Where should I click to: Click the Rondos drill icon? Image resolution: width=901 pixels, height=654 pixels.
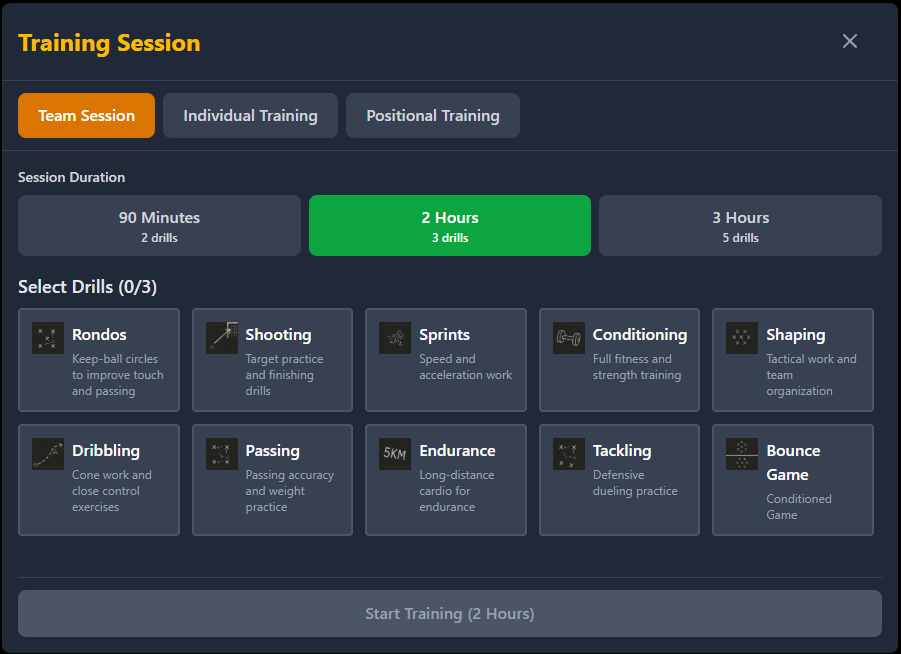48,338
